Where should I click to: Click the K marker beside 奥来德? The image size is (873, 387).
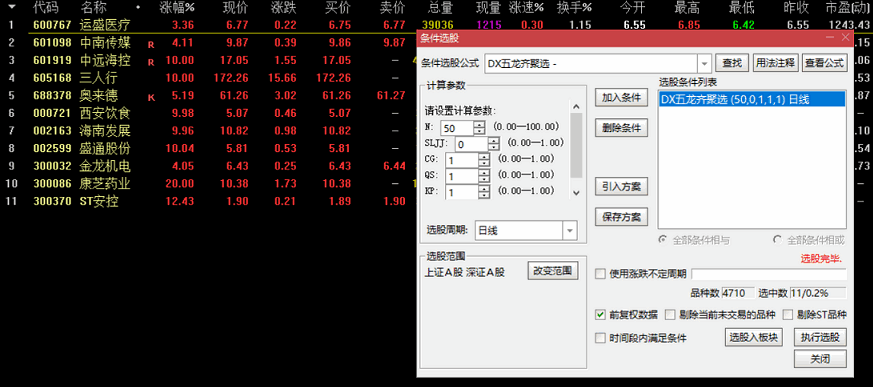pos(151,98)
